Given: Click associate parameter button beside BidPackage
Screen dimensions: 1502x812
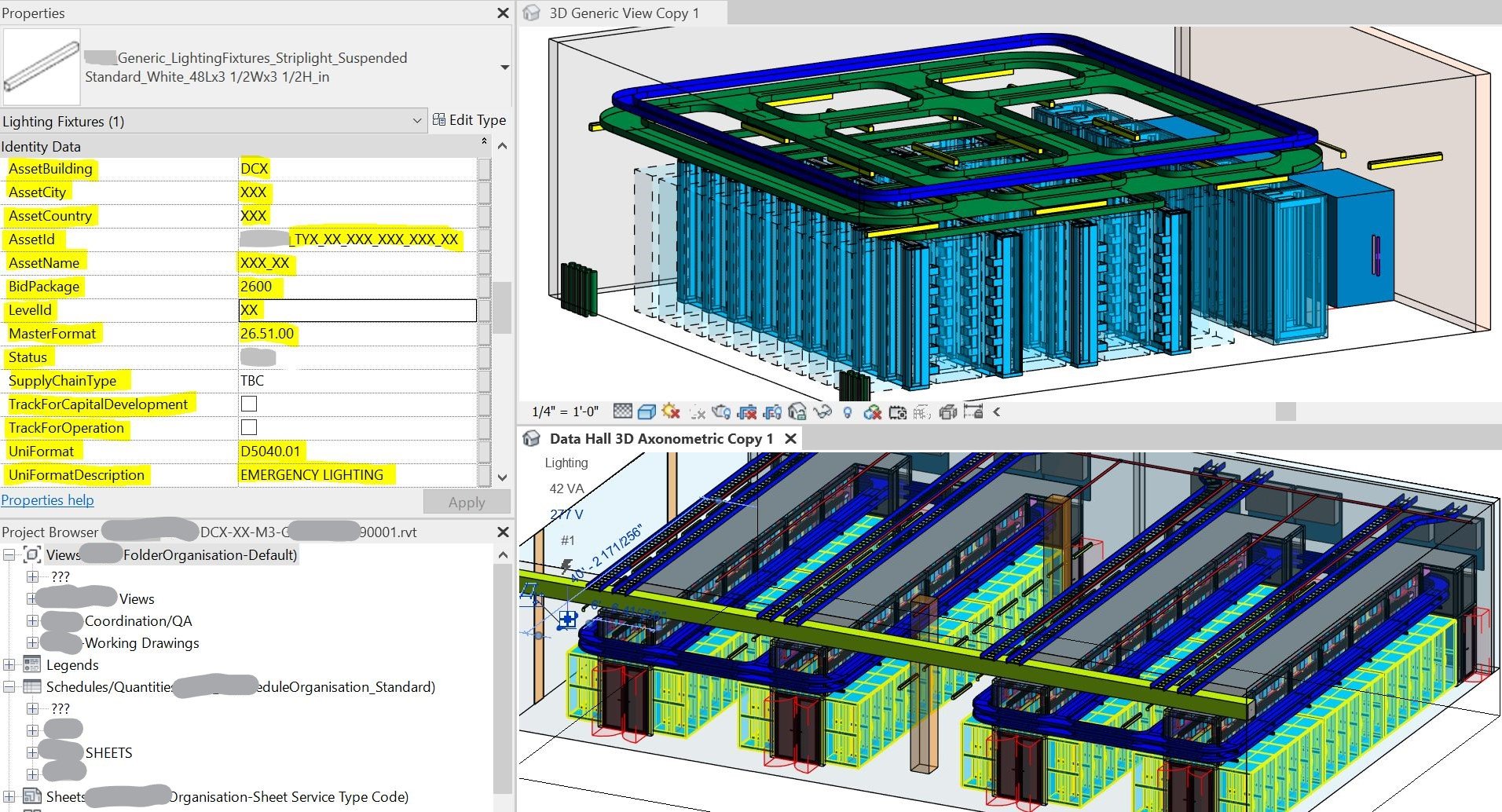Looking at the screenshot, I should pos(485,287).
